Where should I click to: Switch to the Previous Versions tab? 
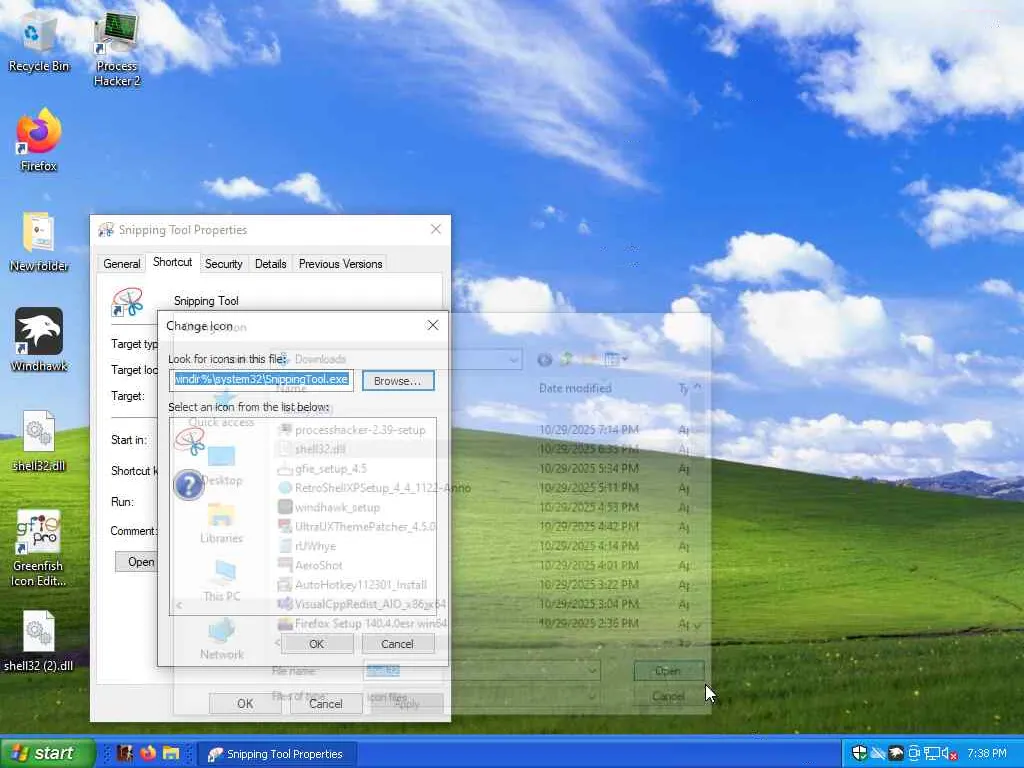point(340,264)
